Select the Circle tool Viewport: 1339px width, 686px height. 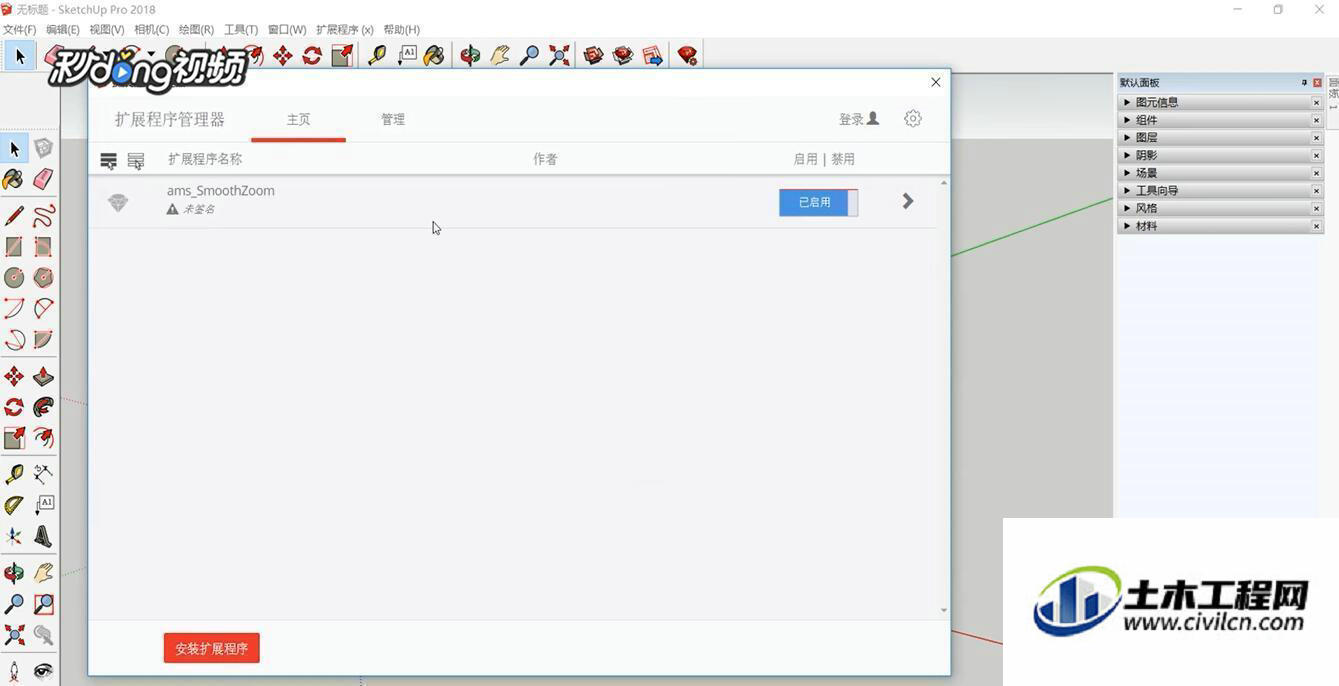(x=14, y=277)
